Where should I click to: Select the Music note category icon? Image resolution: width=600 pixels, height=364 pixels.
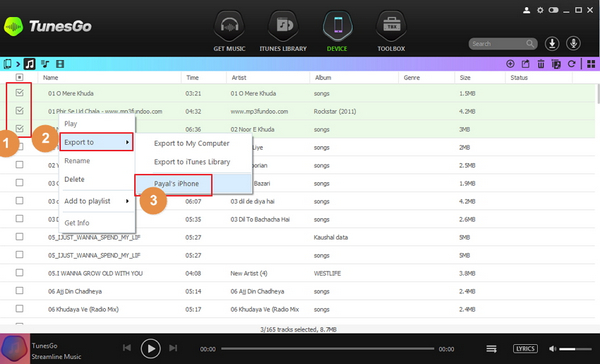(x=29, y=64)
